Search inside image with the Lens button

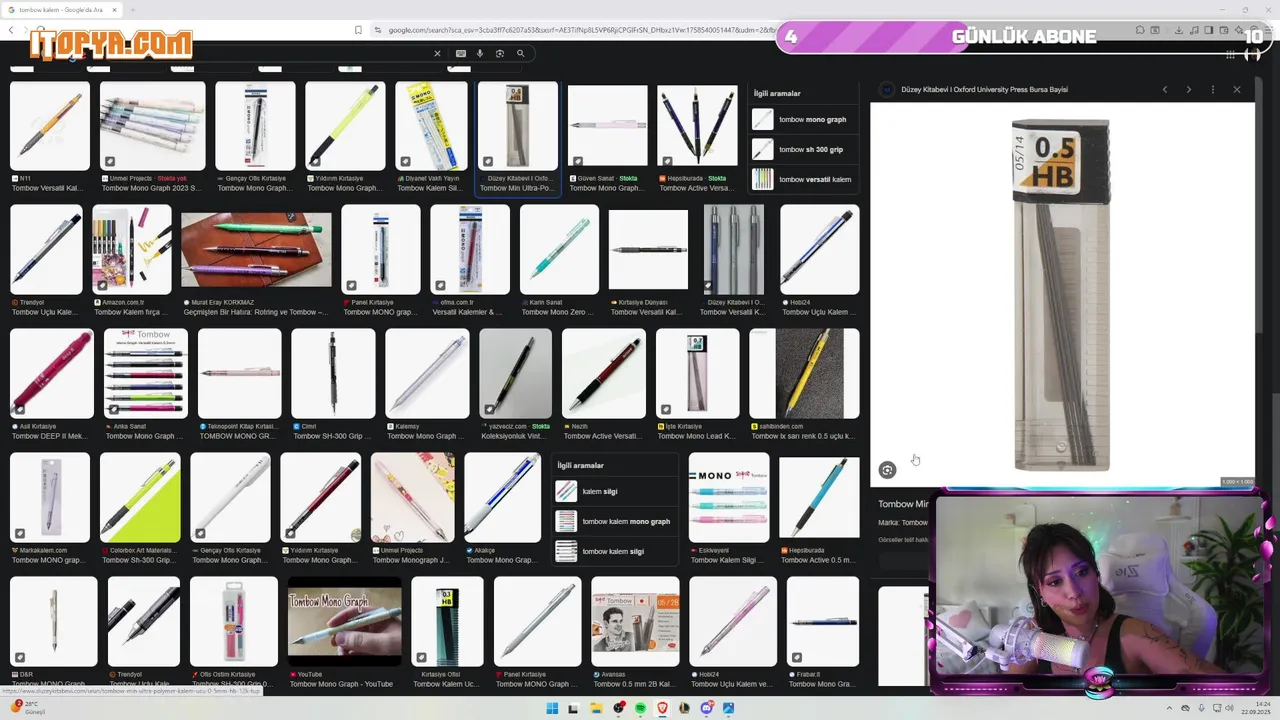[x=887, y=470]
